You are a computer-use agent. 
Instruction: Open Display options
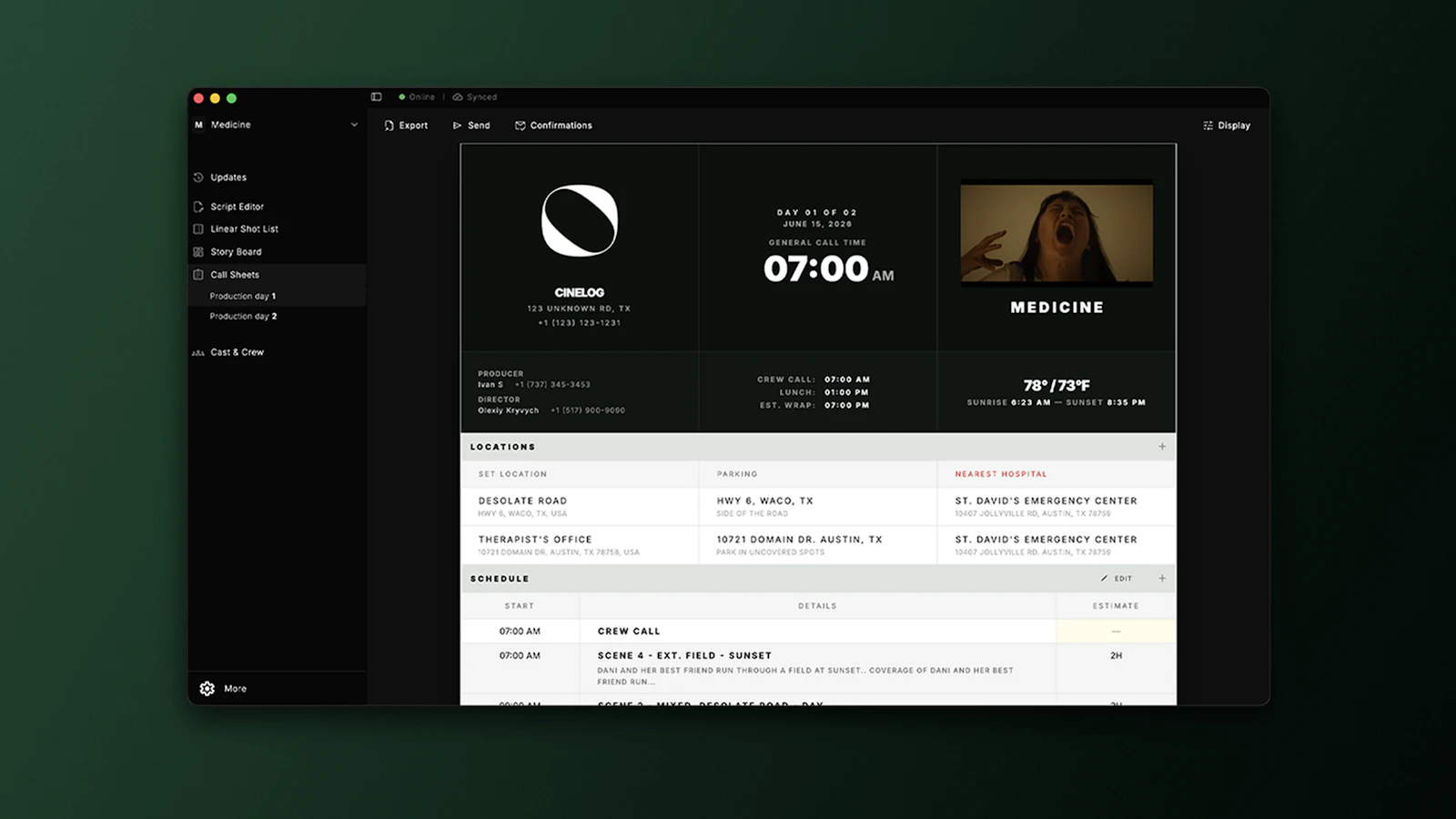click(1227, 126)
